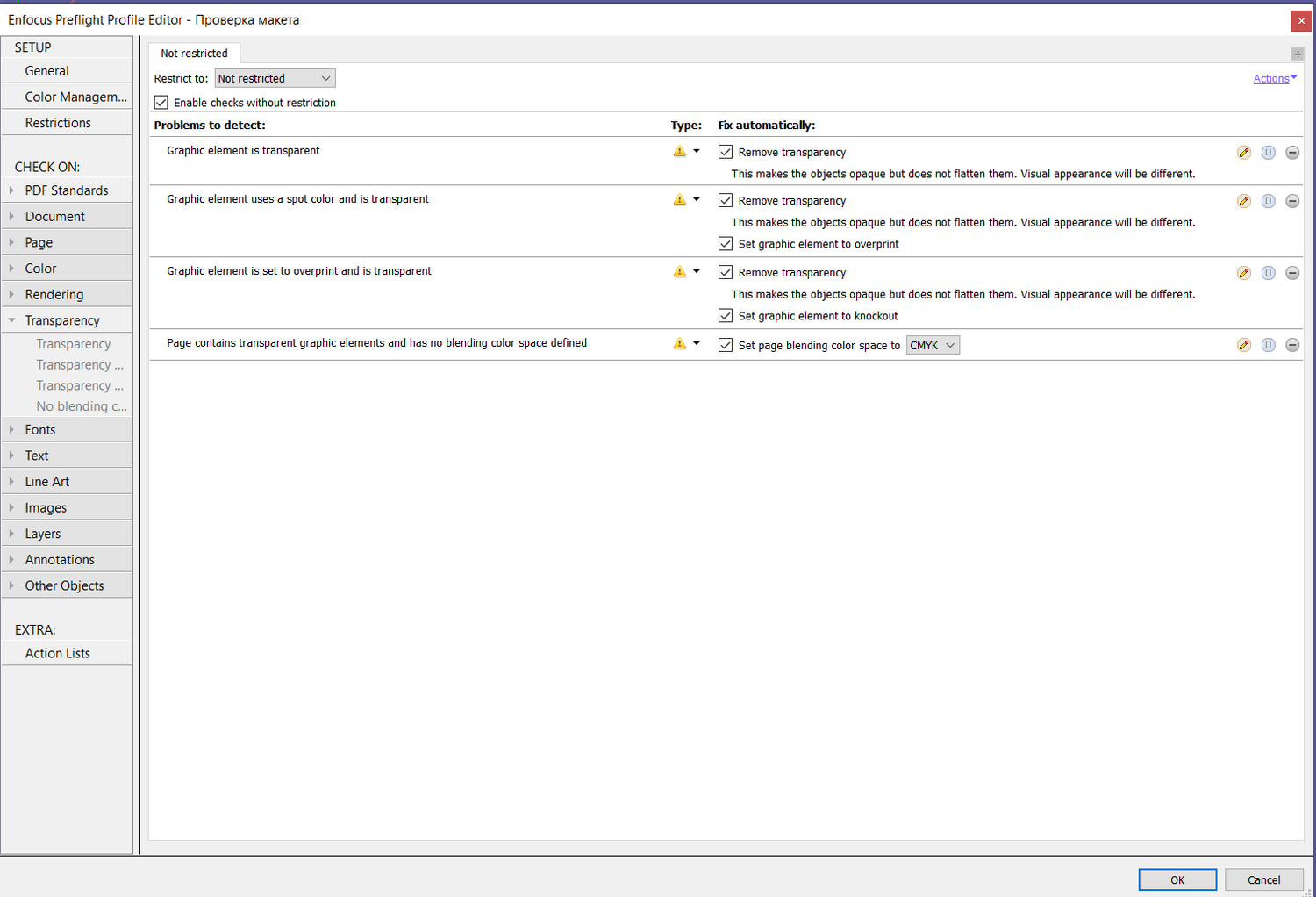This screenshot has width=1316, height=897.
Task: Expand the Page category
Action: click(11, 242)
